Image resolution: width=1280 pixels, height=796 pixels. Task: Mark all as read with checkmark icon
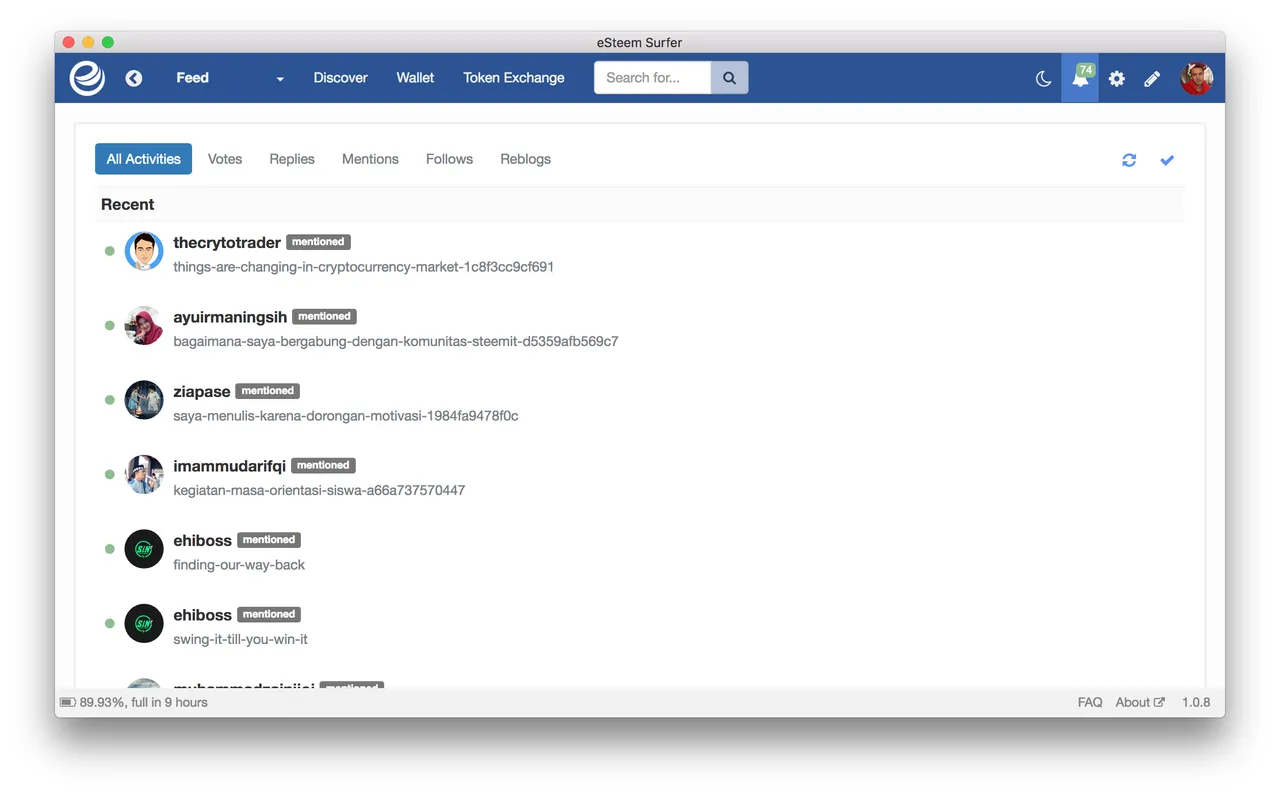tap(1167, 160)
